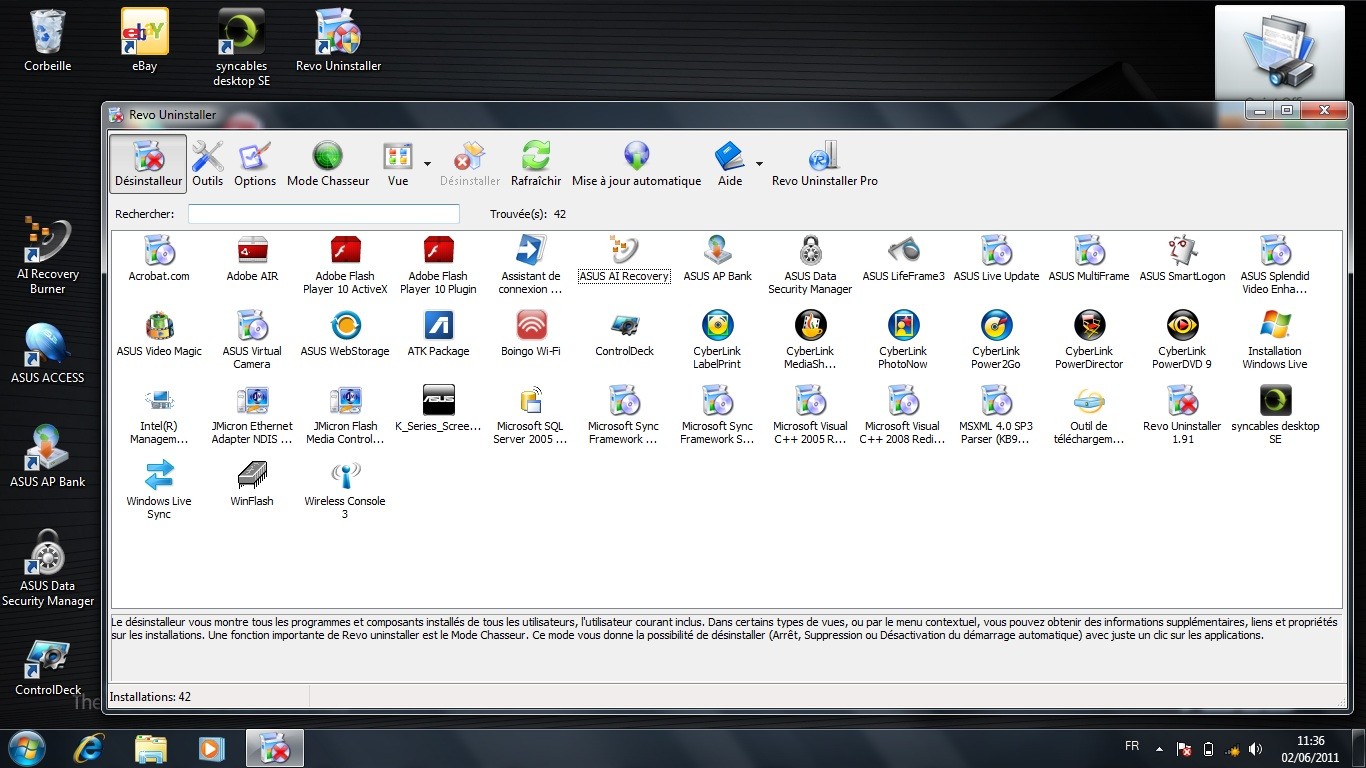Viewport: 1366px width, 768px height.
Task: Activate Mode Chasseur
Action: tap(328, 164)
